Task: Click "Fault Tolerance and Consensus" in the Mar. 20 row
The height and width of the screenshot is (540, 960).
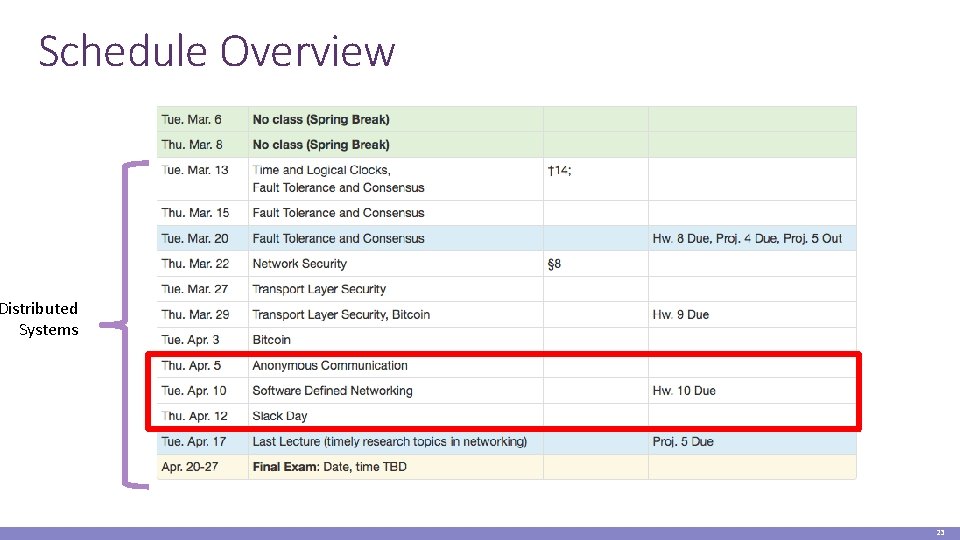Action: click(338, 238)
